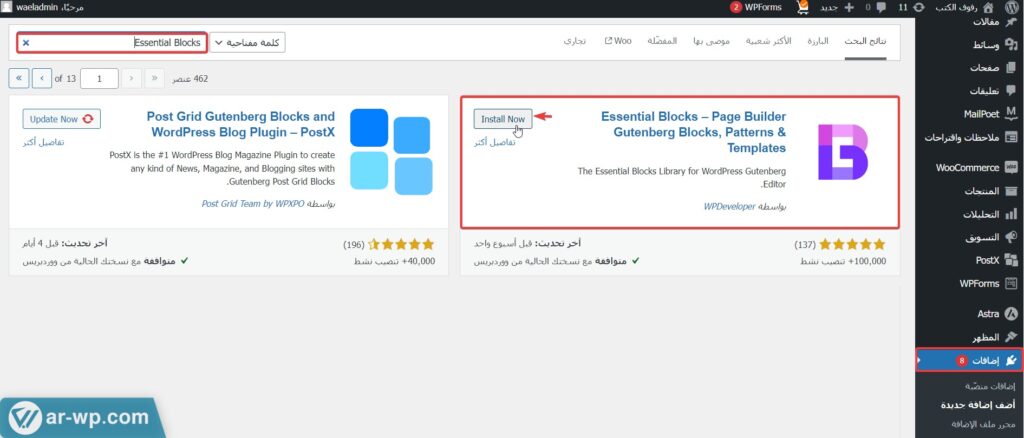Switch to المفضّلة favorites tab

pyautogui.click(x=662, y=40)
